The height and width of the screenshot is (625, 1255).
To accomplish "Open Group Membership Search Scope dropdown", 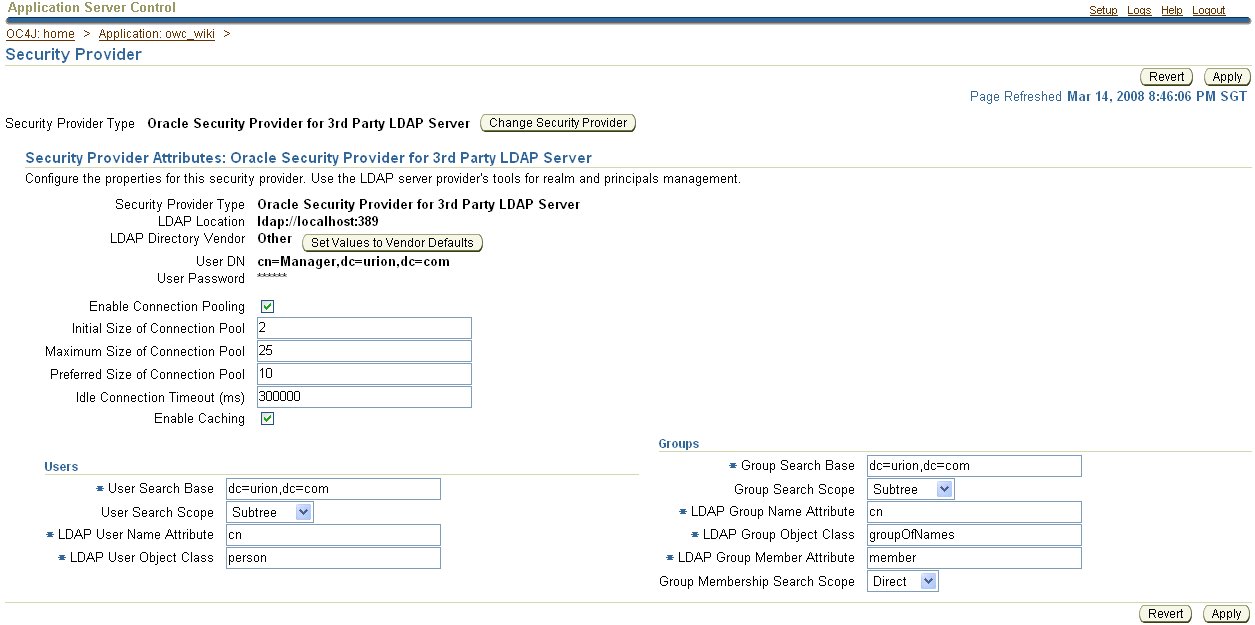I will tap(903, 581).
